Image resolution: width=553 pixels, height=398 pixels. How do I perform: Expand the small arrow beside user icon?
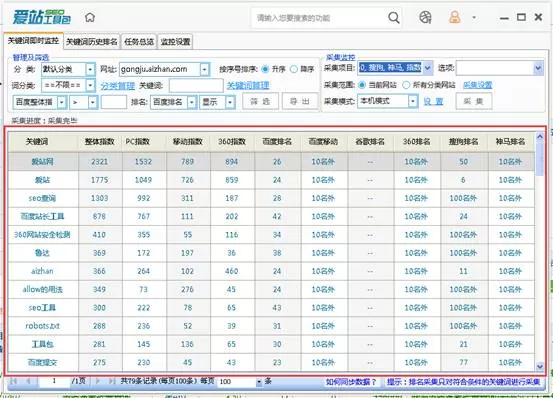(x=474, y=17)
